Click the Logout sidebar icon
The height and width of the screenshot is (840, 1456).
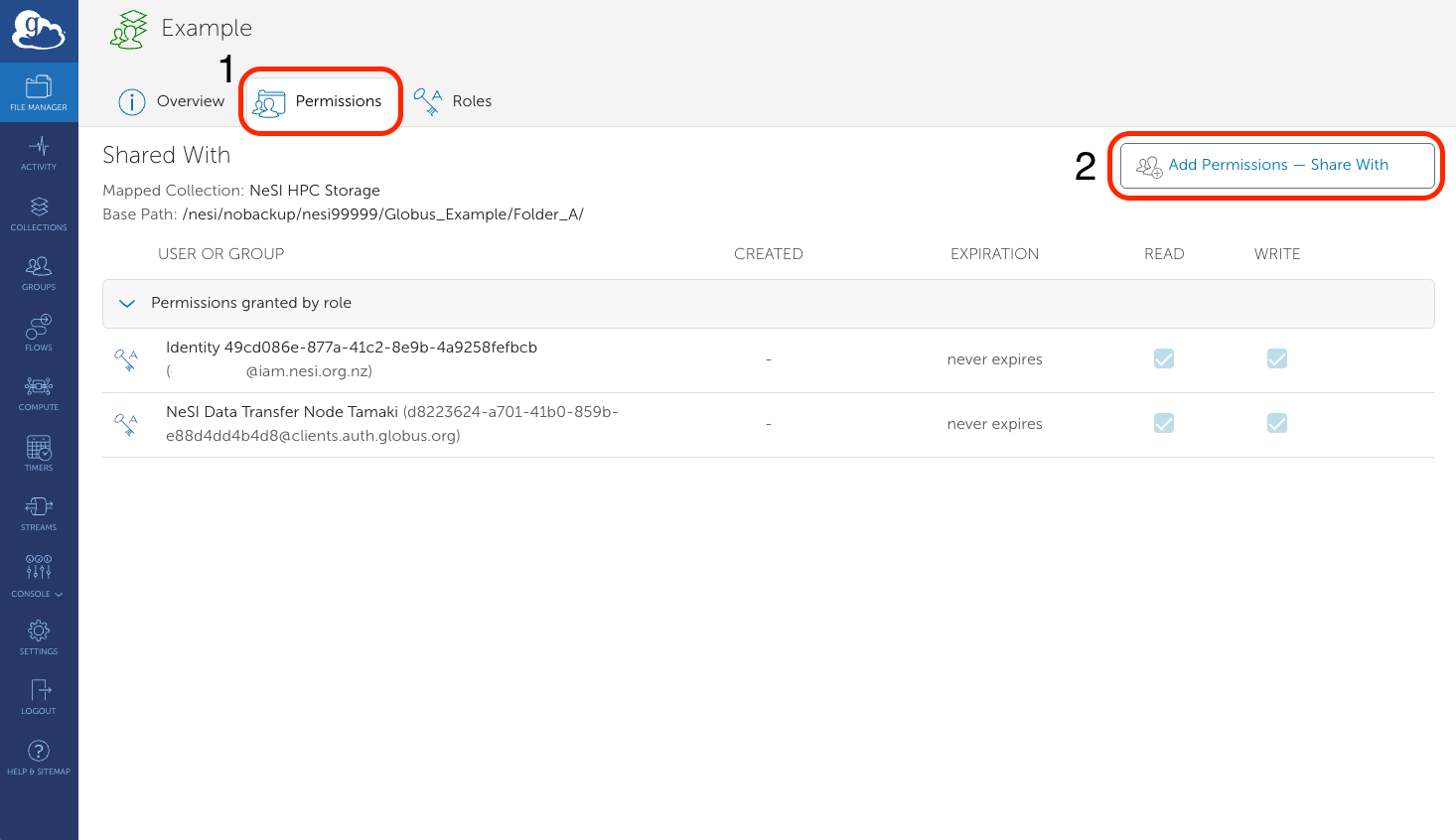39,697
